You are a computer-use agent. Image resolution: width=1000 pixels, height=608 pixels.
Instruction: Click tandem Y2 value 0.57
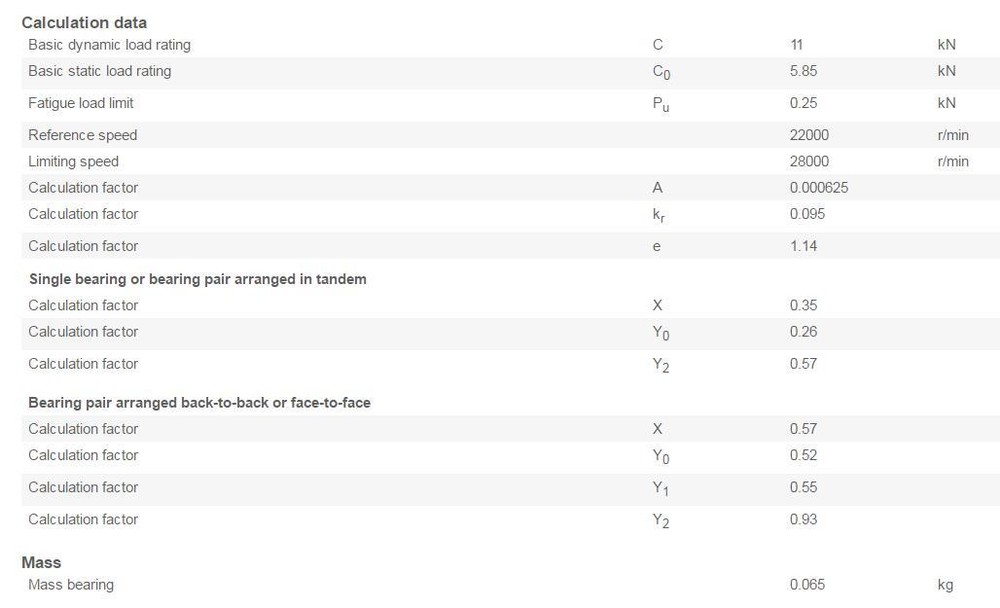click(x=803, y=364)
